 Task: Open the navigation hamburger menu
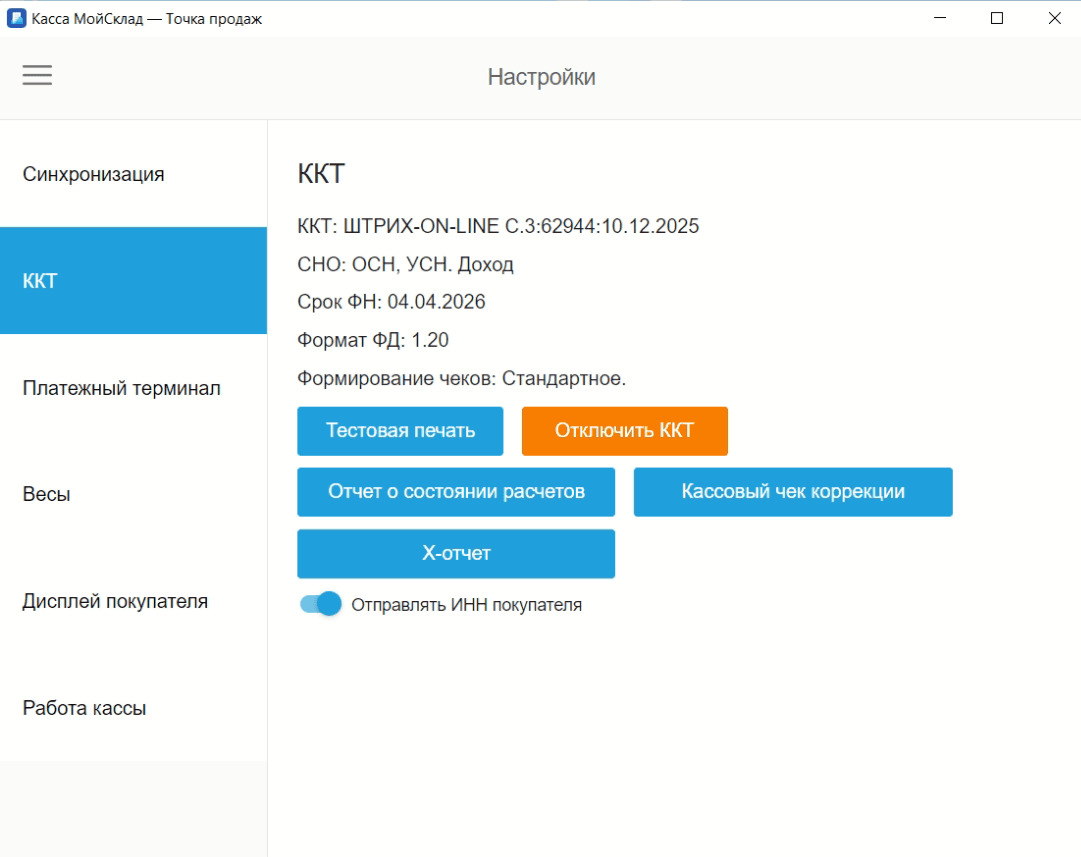point(37,75)
